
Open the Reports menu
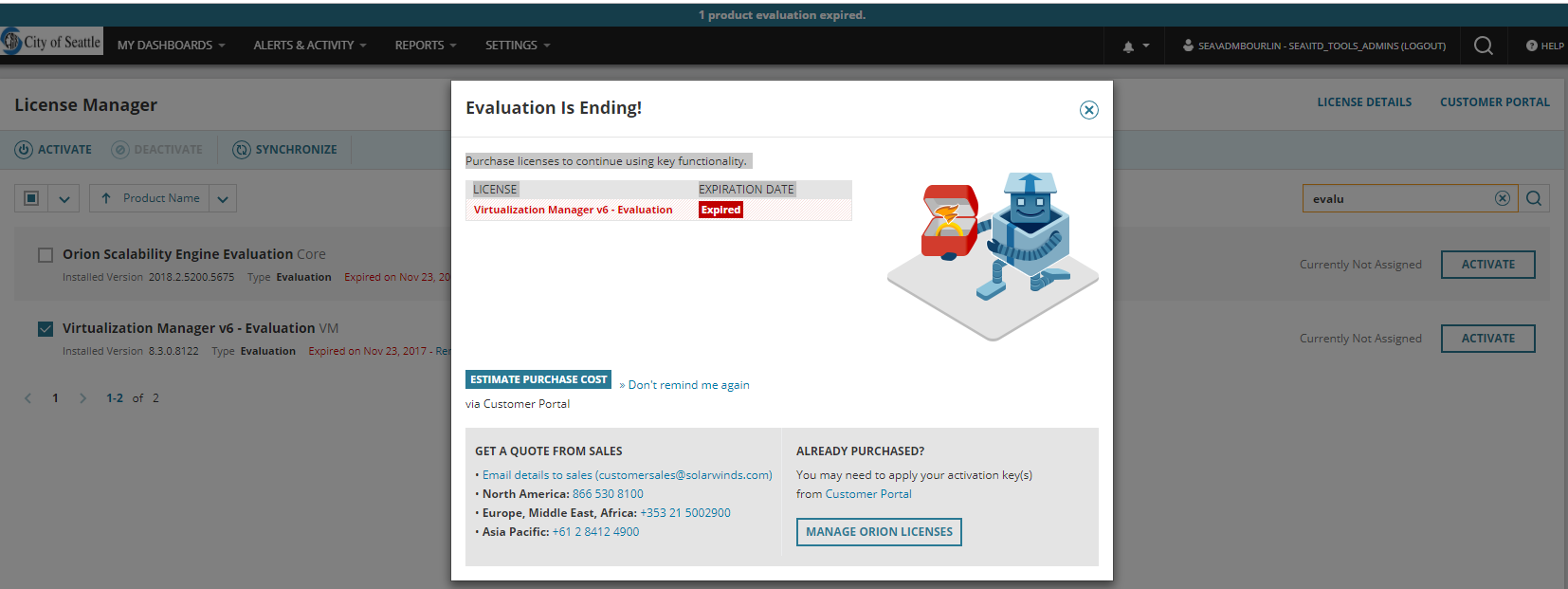pos(426,46)
